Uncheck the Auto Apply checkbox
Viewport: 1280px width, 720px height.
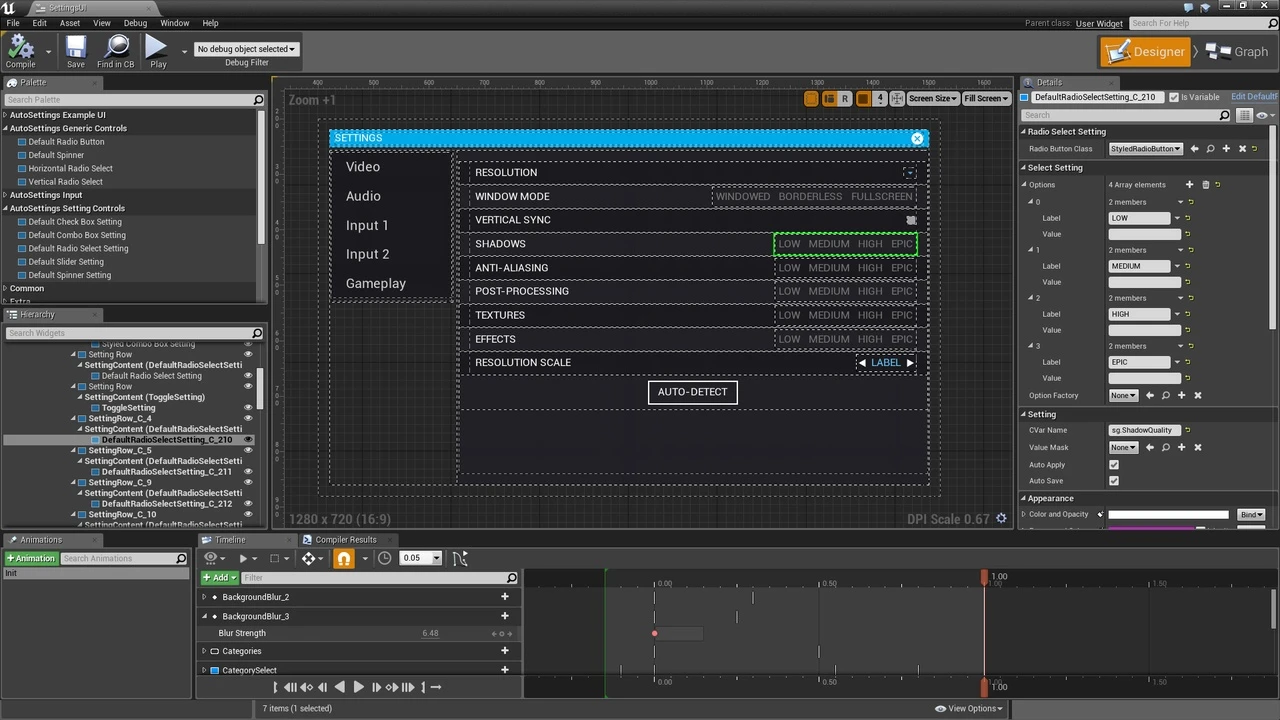(x=1114, y=465)
